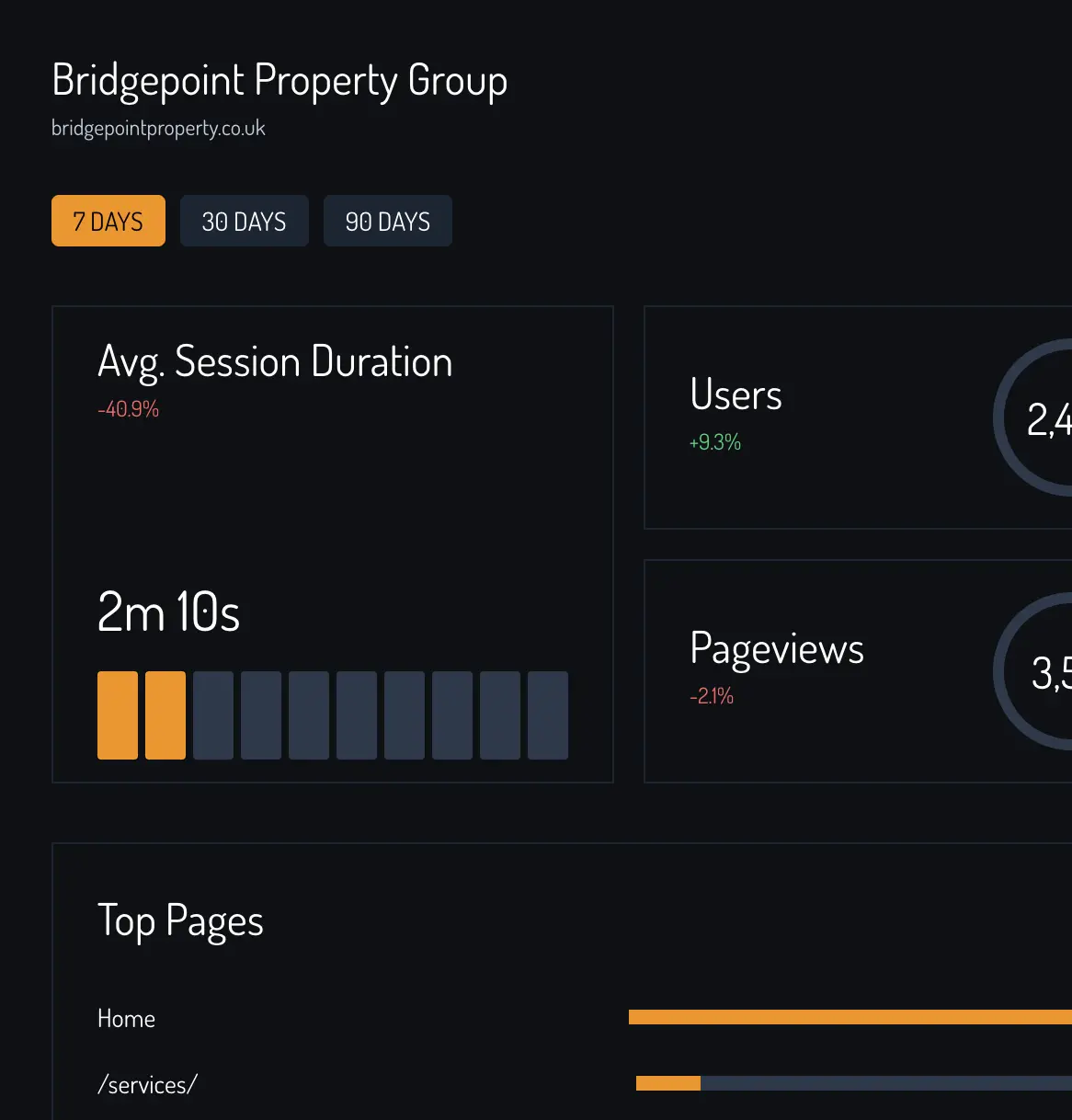
Task: Select the 2m 10s duration value
Action: click(168, 611)
